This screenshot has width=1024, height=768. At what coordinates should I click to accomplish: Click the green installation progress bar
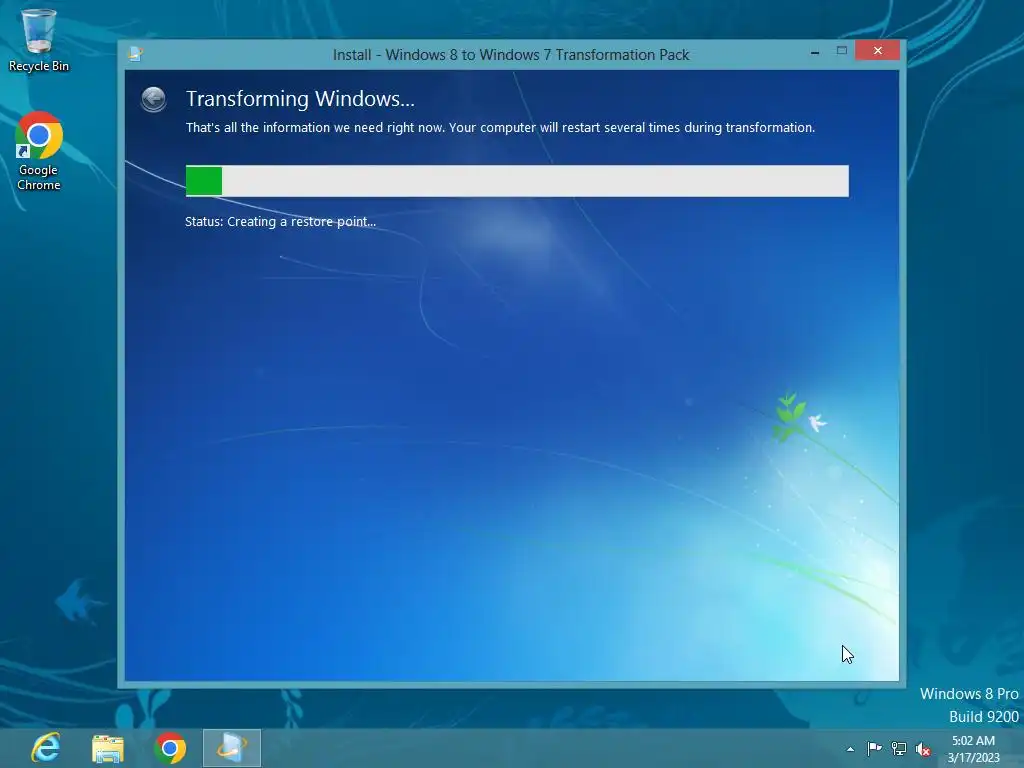pyautogui.click(x=517, y=181)
